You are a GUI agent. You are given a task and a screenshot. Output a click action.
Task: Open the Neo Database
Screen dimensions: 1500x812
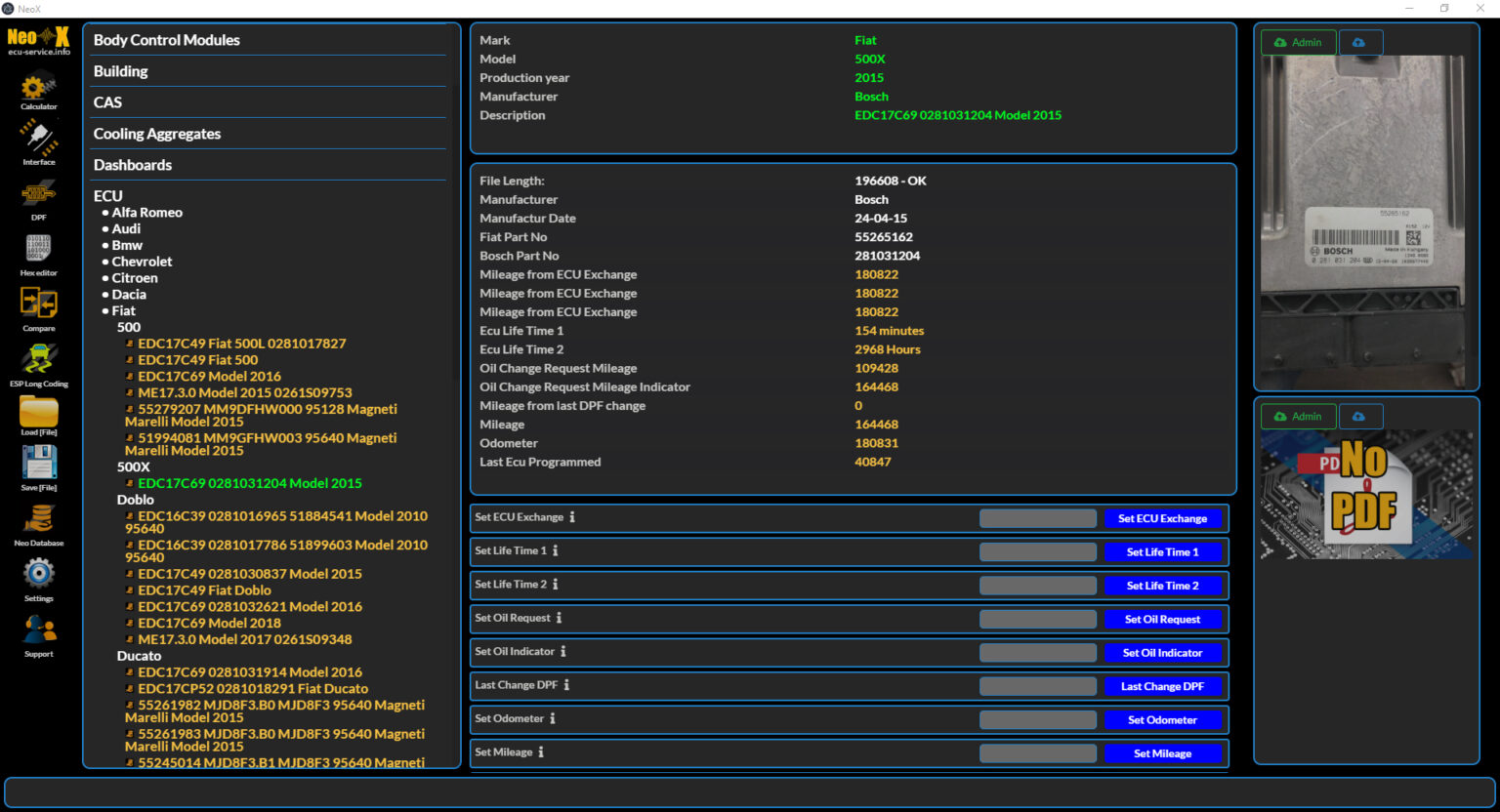(x=38, y=519)
